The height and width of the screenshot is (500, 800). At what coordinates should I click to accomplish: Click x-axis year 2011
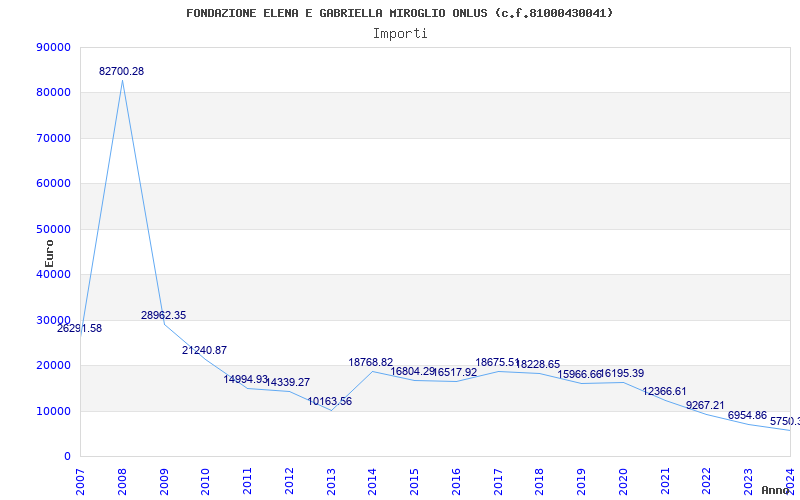click(247, 482)
